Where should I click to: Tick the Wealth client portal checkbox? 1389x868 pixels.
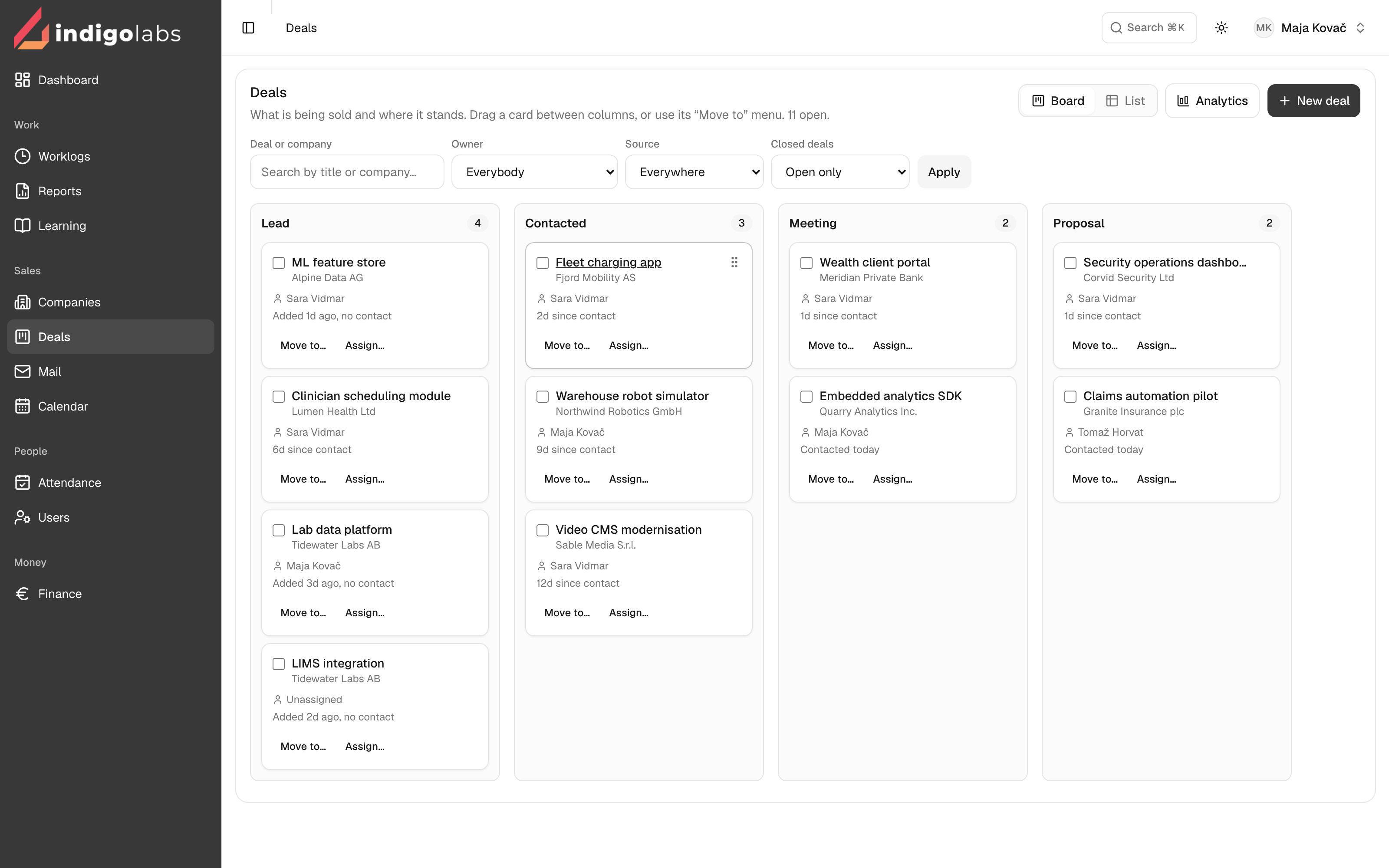(806, 263)
